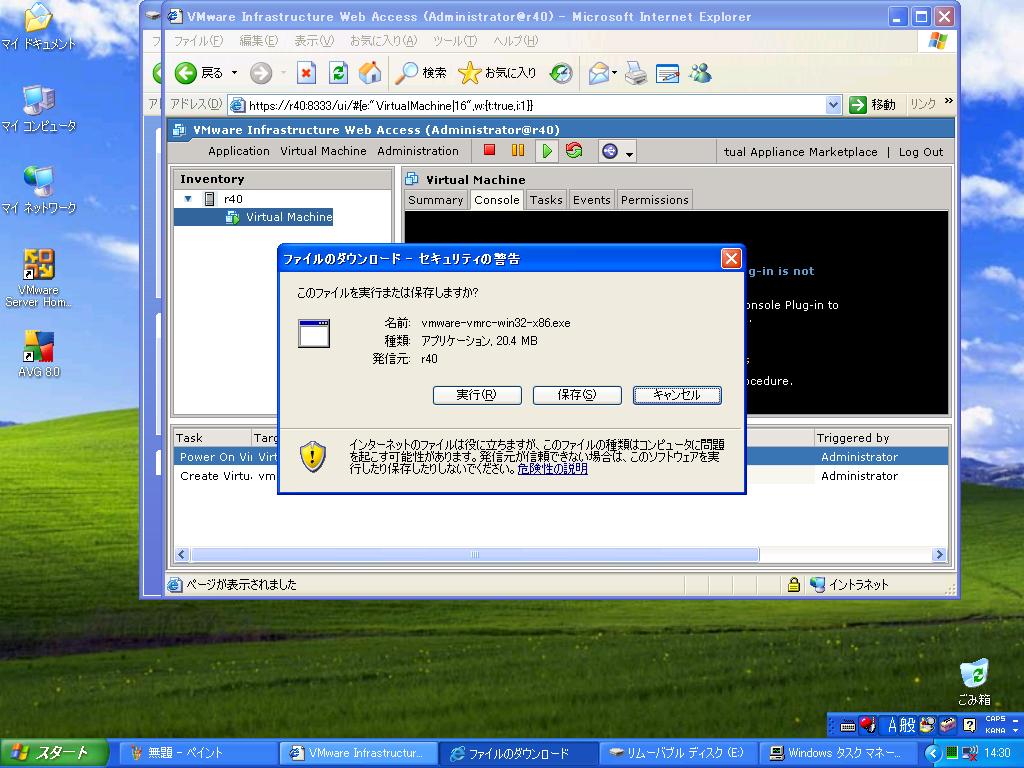Open the ファイル(F) File menu

click(x=198, y=41)
